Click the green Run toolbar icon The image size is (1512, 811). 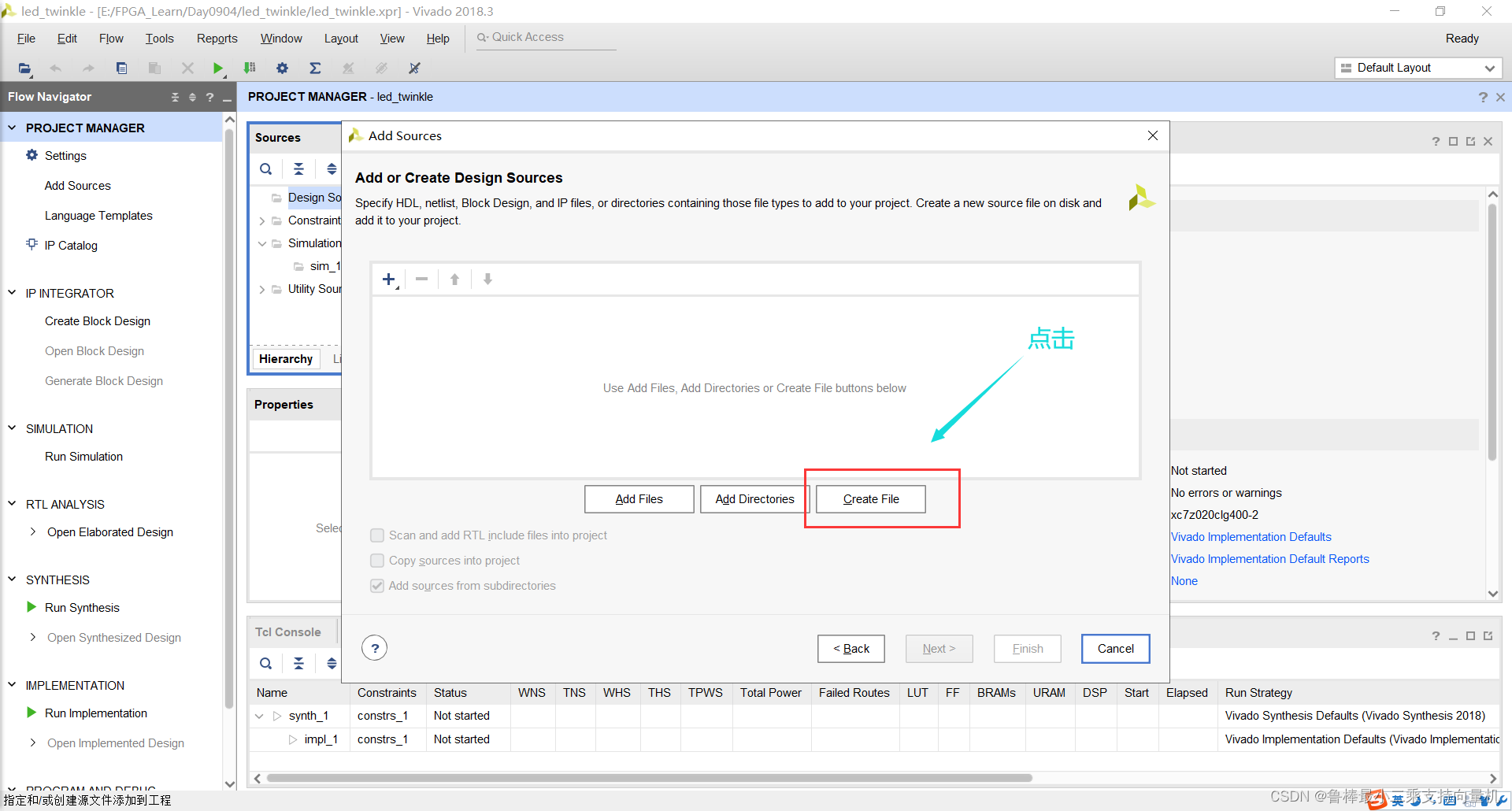click(x=218, y=69)
